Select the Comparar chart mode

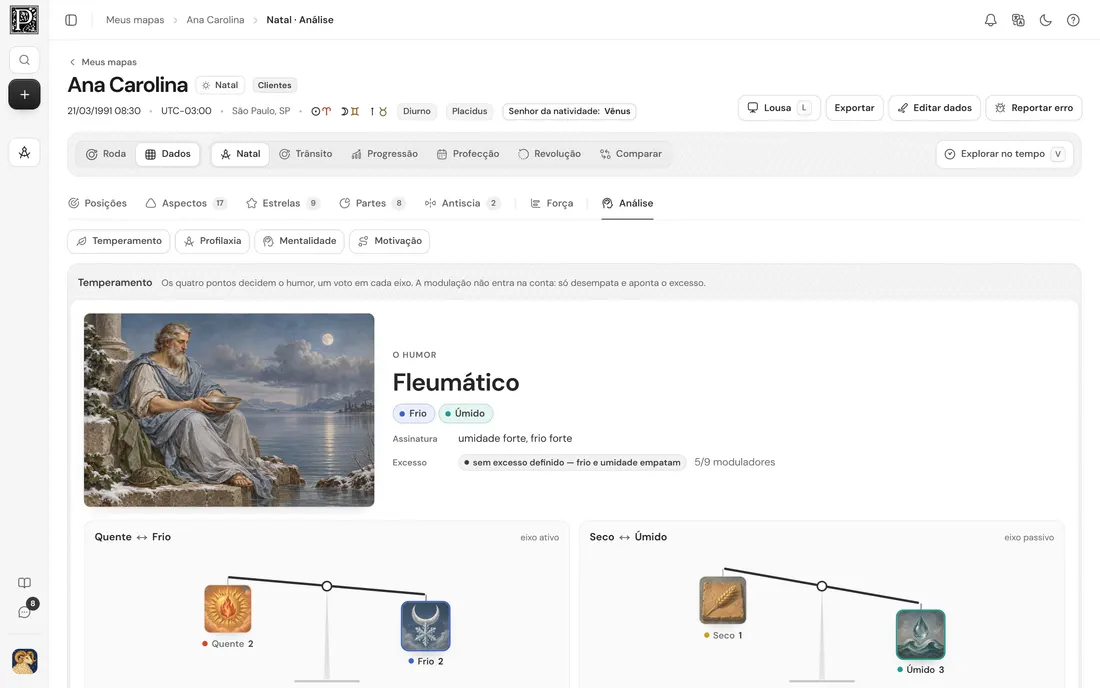(x=631, y=154)
